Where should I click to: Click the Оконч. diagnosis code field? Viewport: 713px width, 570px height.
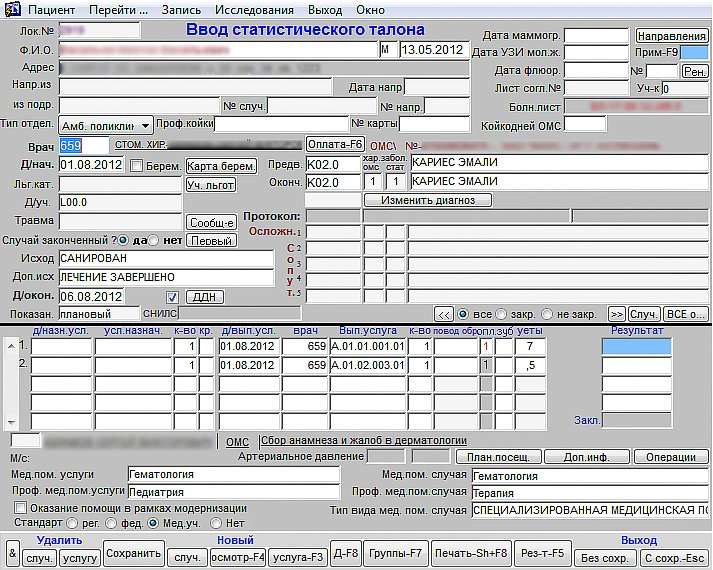pos(333,183)
